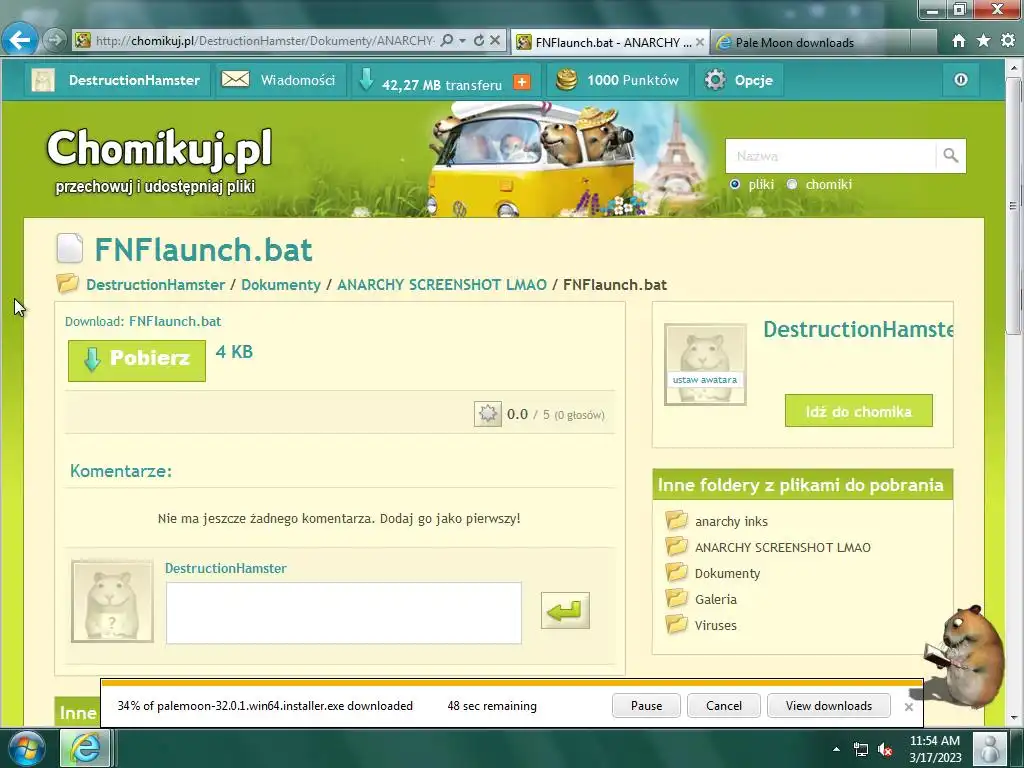Click the file icon next to FNFlaunch.bat title

[70, 249]
